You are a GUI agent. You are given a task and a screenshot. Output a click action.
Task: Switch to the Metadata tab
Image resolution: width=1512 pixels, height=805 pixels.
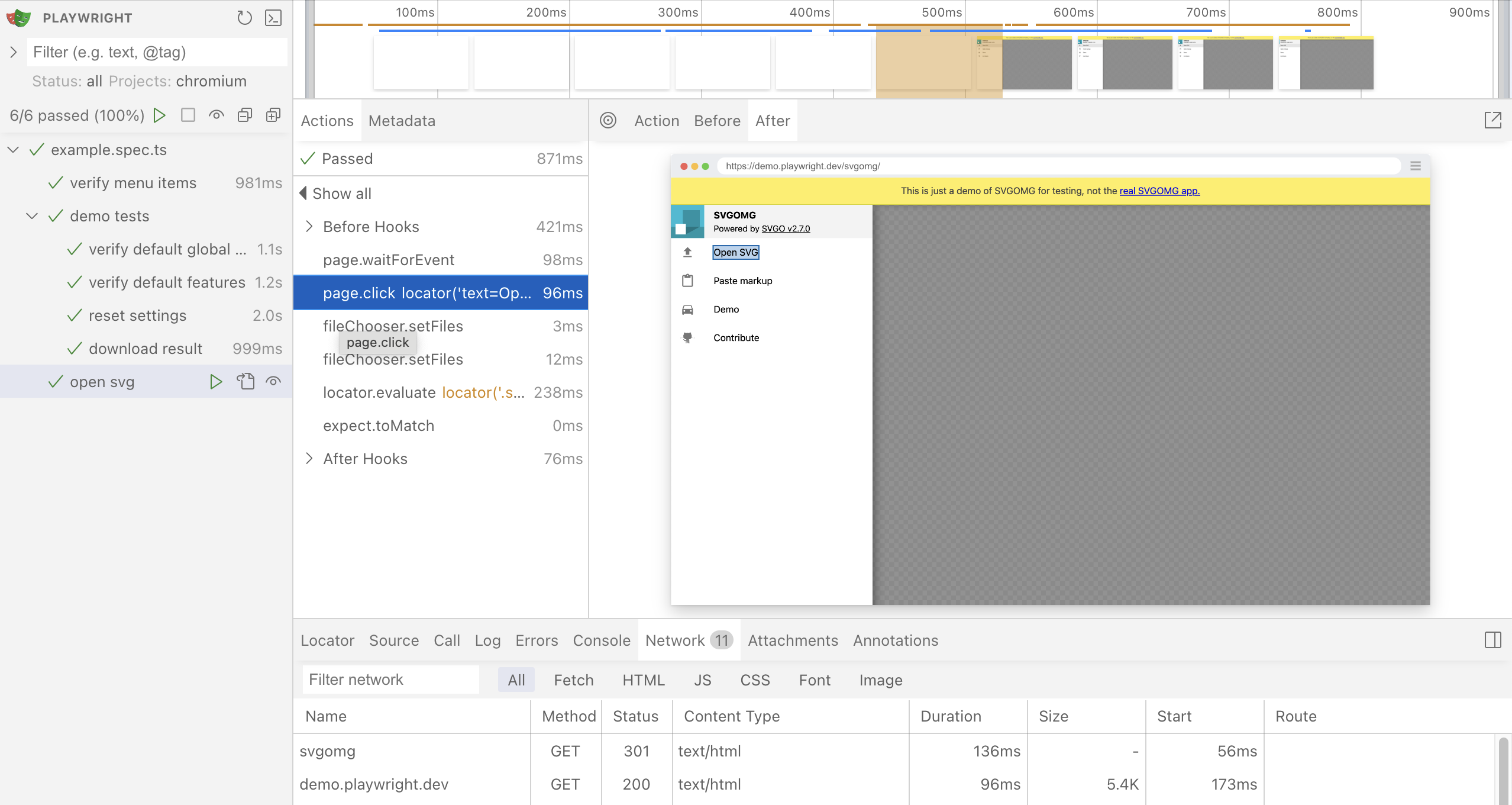pos(402,121)
